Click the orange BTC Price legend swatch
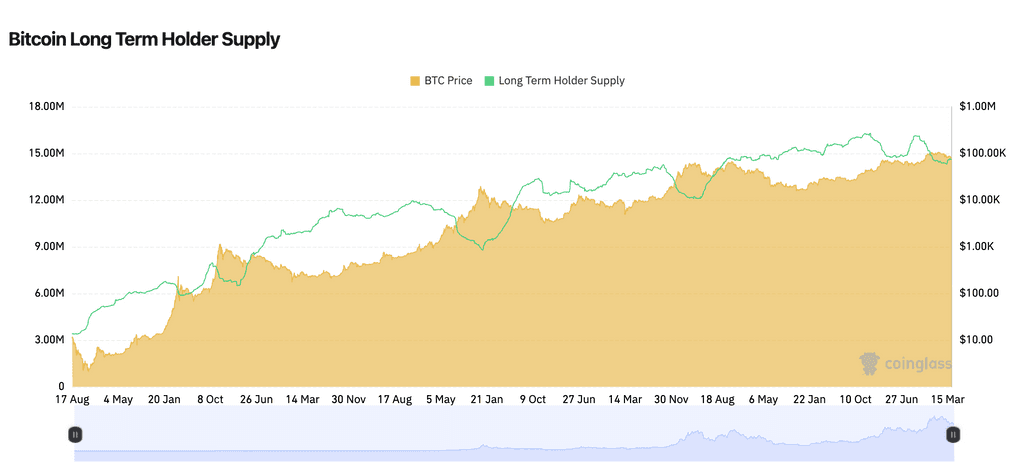 click(415, 80)
